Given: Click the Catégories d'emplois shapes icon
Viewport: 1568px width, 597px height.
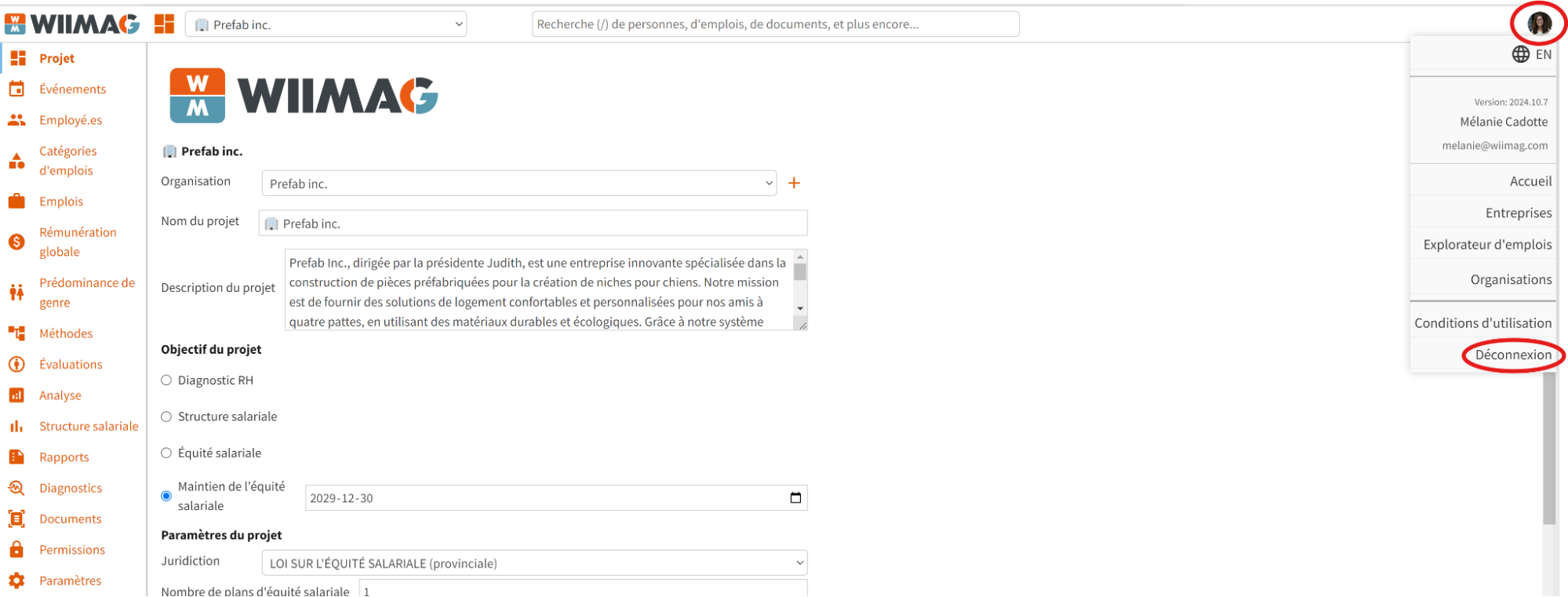Looking at the screenshot, I should point(16,161).
